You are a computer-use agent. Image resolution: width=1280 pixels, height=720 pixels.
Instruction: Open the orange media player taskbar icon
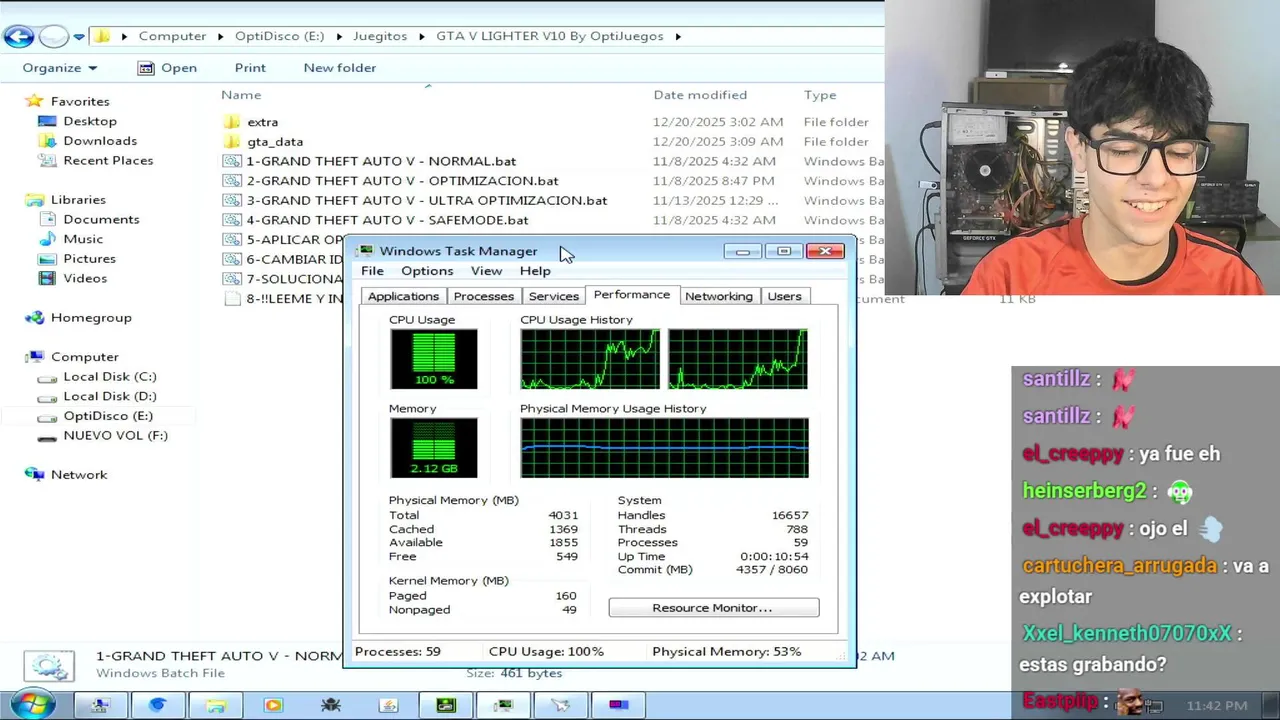(x=273, y=705)
